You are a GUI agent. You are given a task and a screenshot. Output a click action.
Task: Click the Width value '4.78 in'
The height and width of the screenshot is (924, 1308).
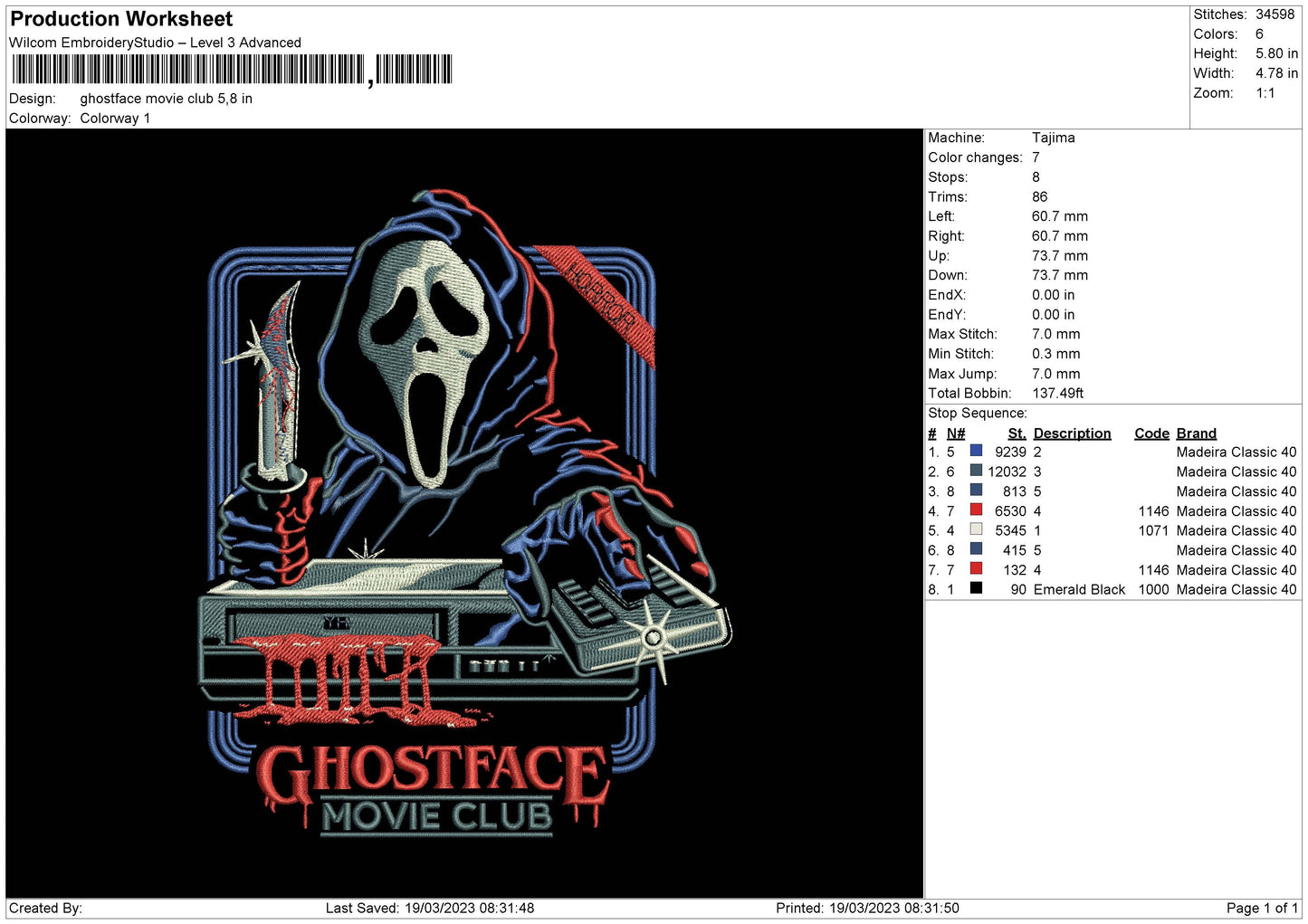click(1276, 73)
